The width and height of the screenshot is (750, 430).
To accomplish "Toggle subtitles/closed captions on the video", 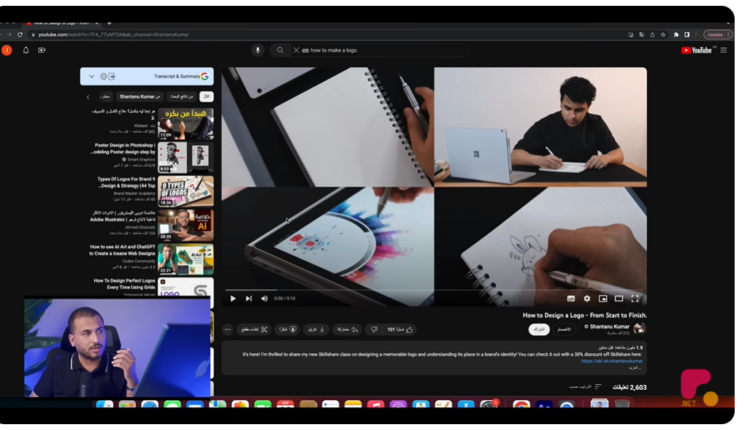I will click(571, 298).
